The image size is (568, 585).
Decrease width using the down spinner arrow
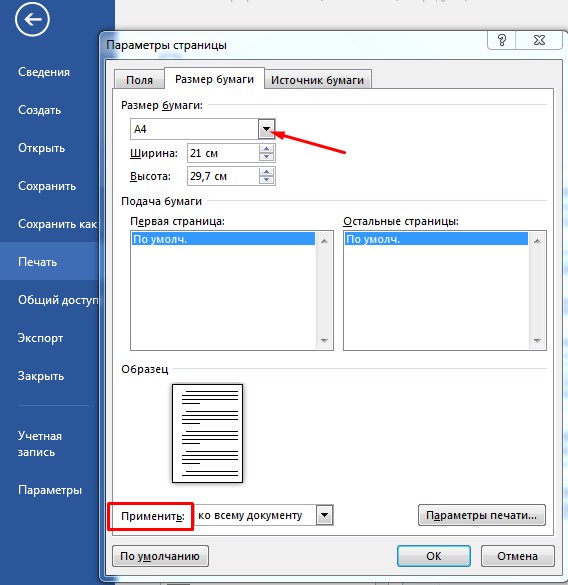click(266, 157)
